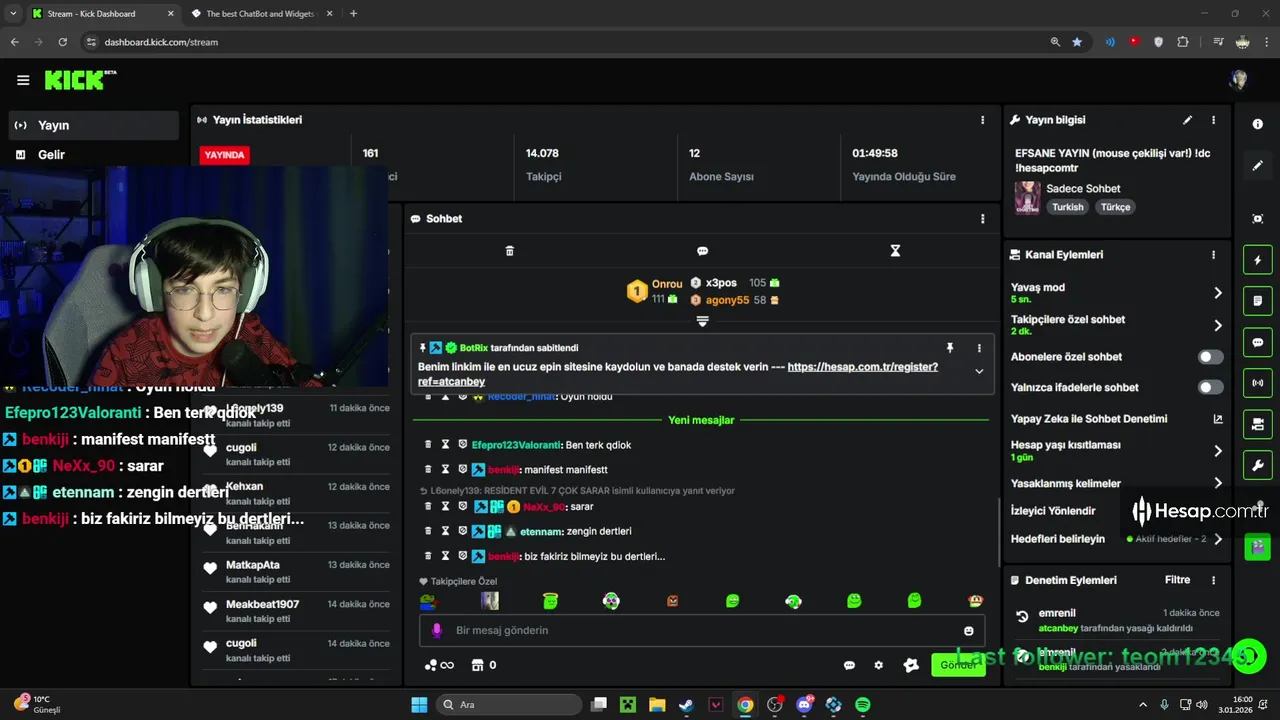1280x720 pixels.
Task: Click the broadcast signal sidebar icon
Action: 1257,383
